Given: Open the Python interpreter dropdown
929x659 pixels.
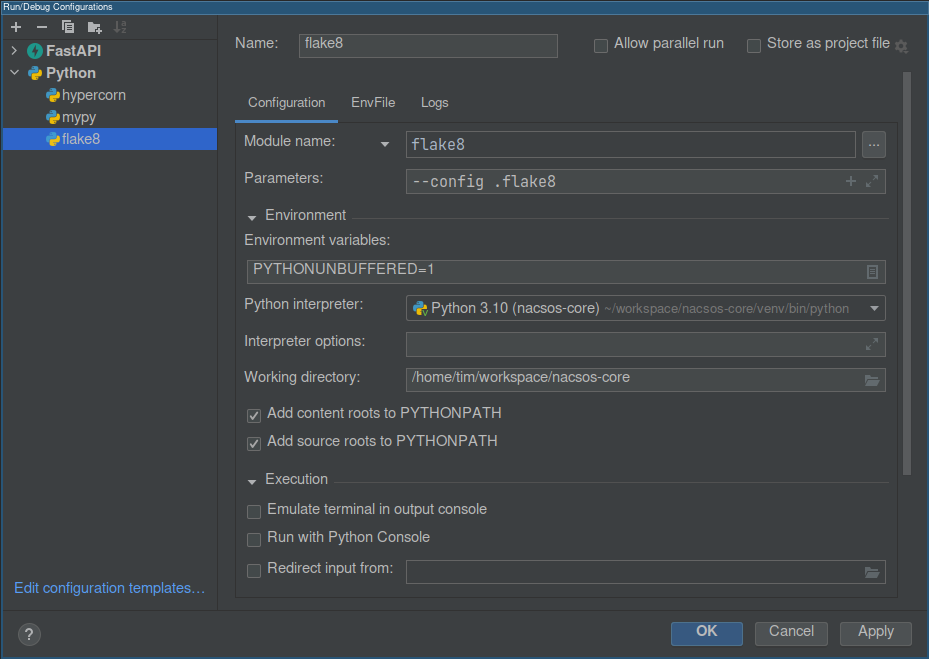Looking at the screenshot, I should 874,309.
